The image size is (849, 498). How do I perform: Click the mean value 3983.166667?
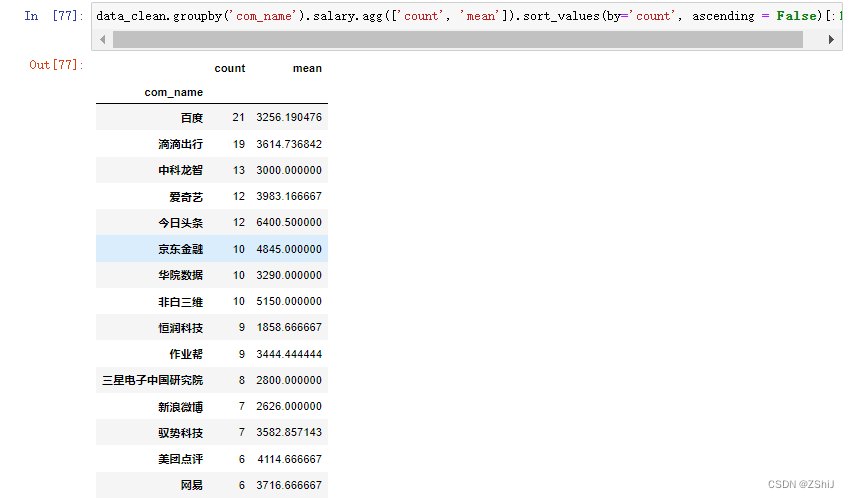tap(289, 196)
